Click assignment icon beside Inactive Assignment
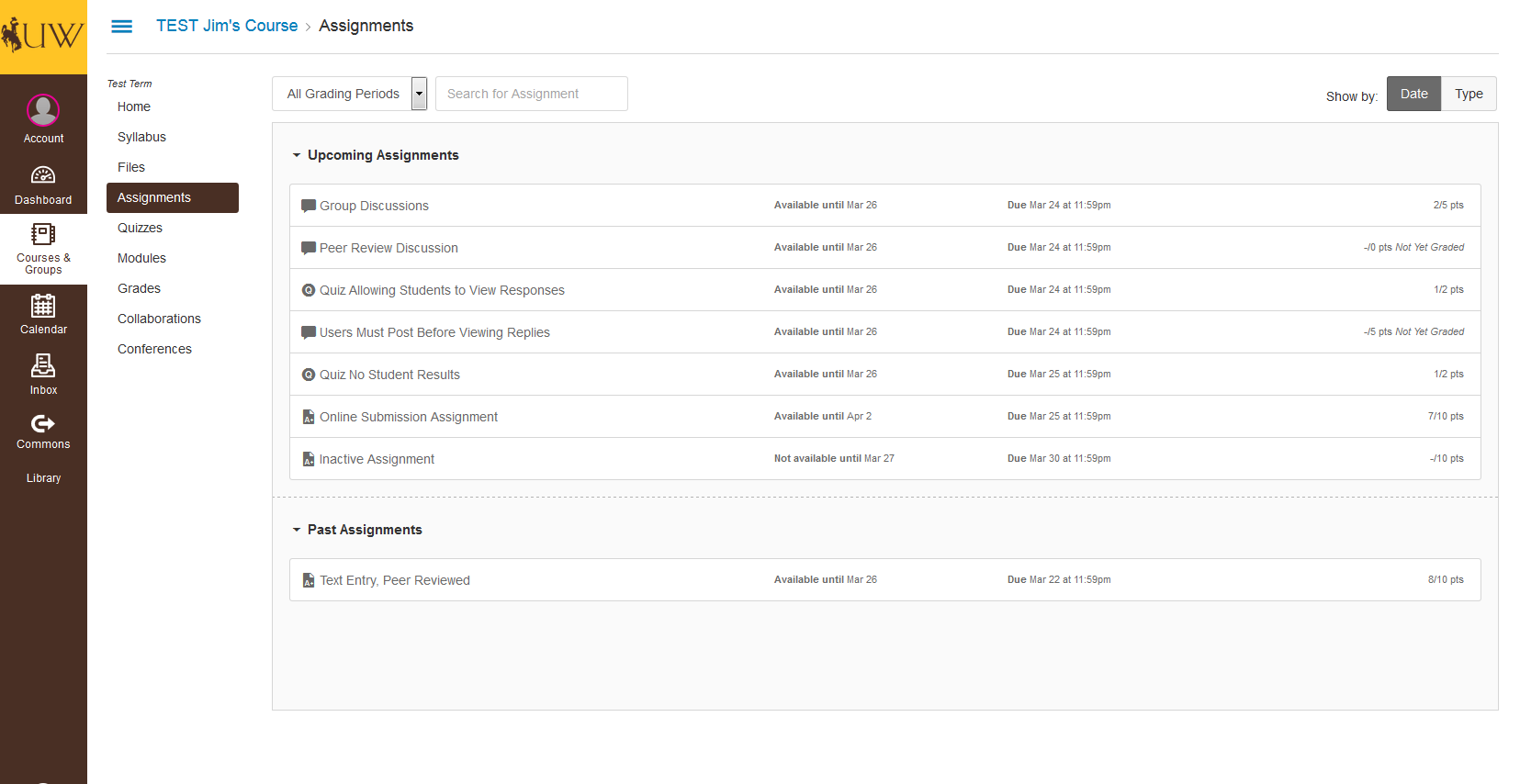Image resolution: width=1520 pixels, height=784 pixels. [309, 459]
